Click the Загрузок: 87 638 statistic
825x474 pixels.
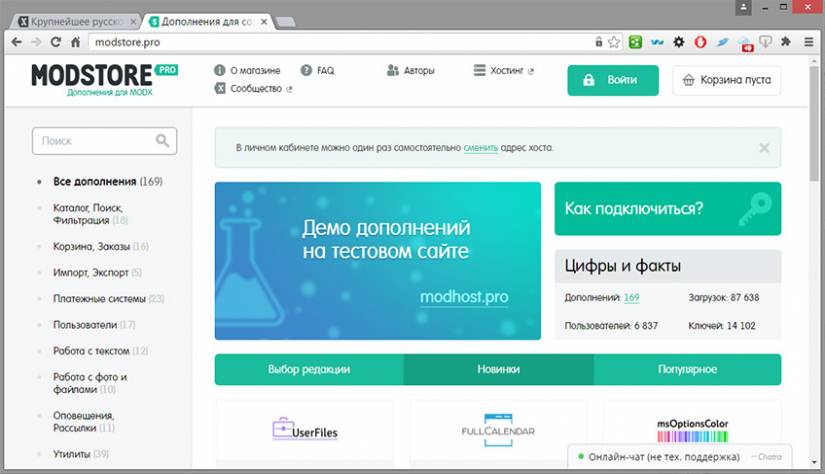click(723, 297)
